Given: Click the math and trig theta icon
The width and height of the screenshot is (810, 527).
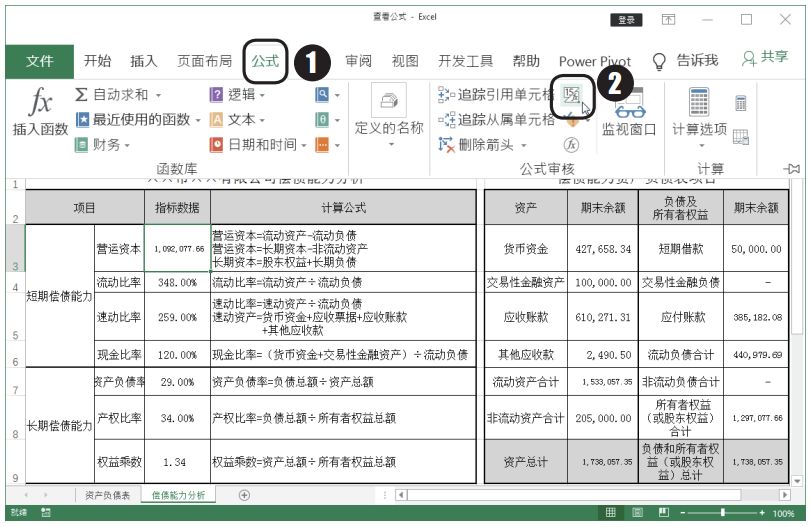Looking at the screenshot, I should 322,120.
